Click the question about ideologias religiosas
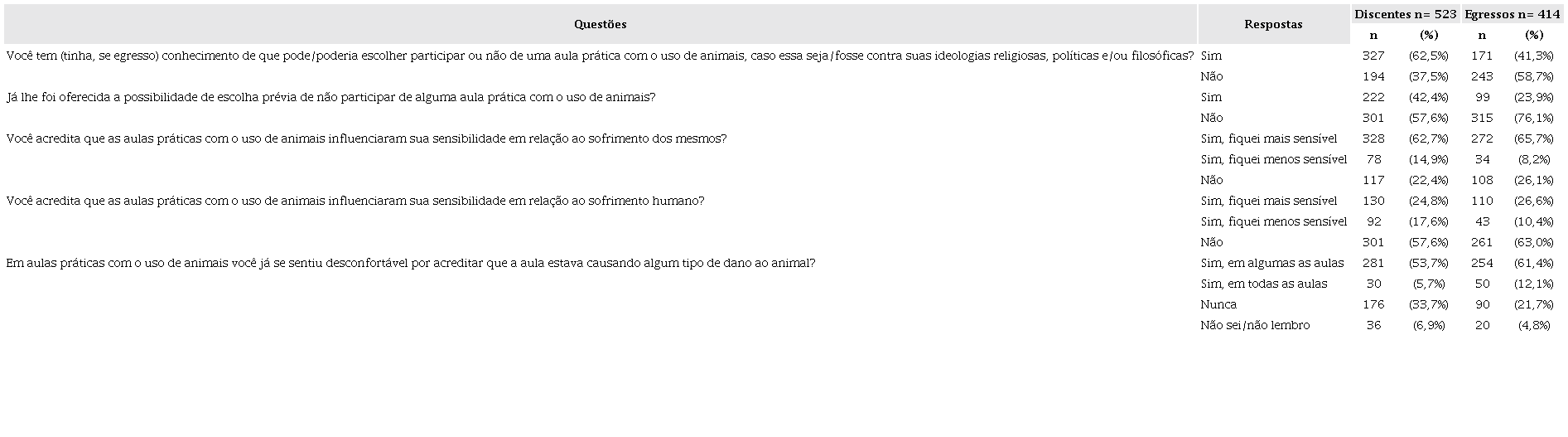The width and height of the screenshot is (1568, 437). click(x=600, y=56)
